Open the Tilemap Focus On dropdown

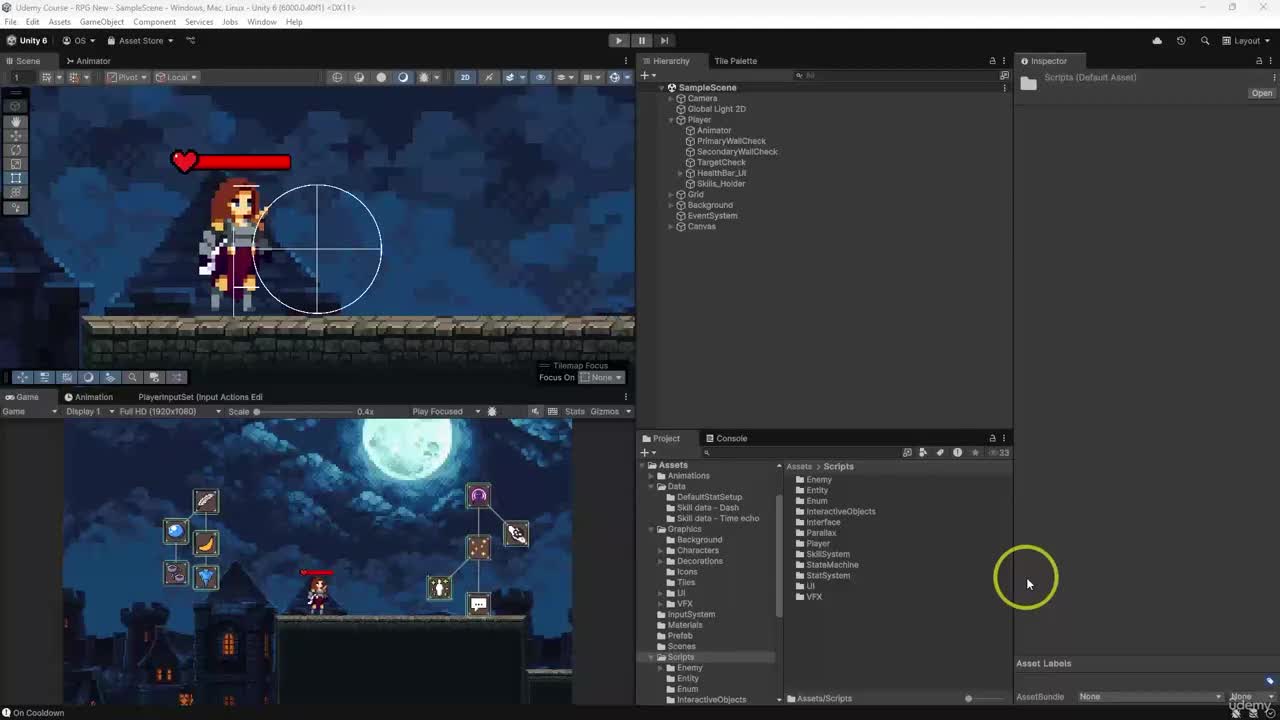tap(603, 377)
